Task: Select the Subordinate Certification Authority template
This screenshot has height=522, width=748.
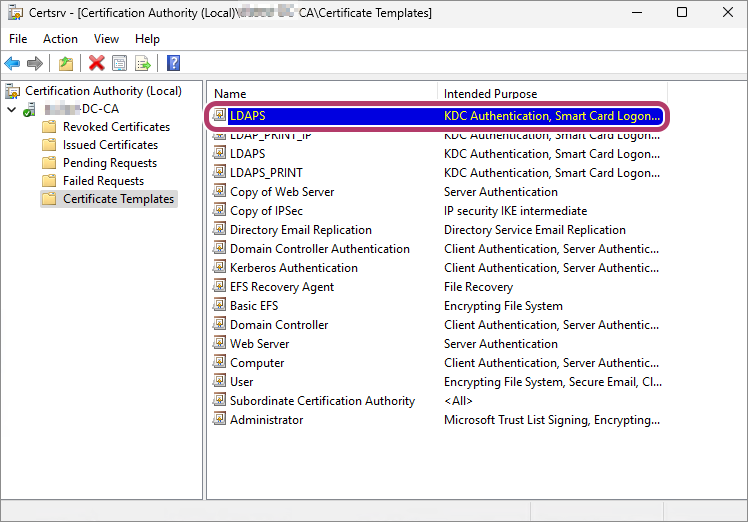Action: (322, 401)
